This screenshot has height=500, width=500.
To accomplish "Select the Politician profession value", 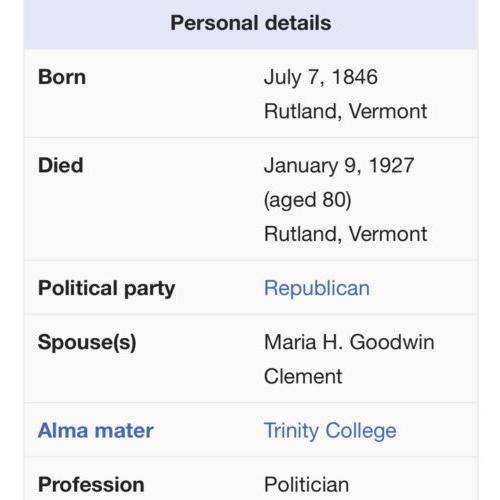I will coord(306,485).
